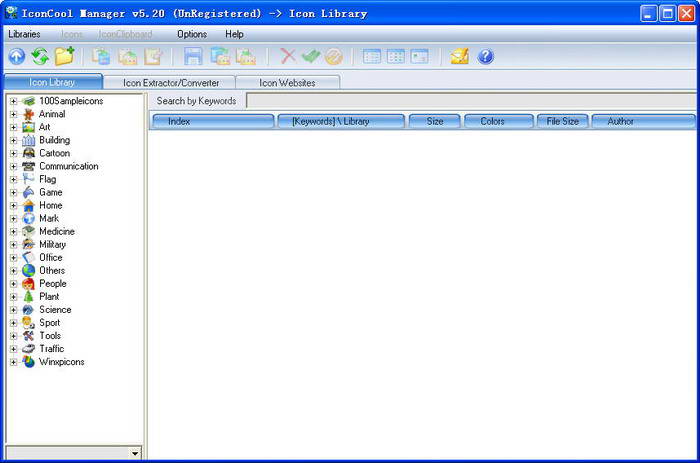The width and height of the screenshot is (700, 463).
Task: Expand the Office tree node
Action: click(x=13, y=258)
